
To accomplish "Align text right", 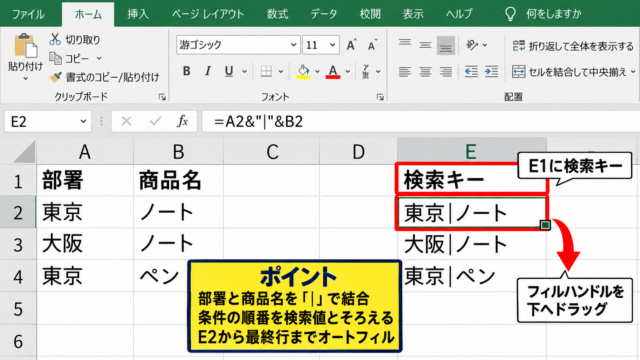I will pyautogui.click(x=446, y=72).
